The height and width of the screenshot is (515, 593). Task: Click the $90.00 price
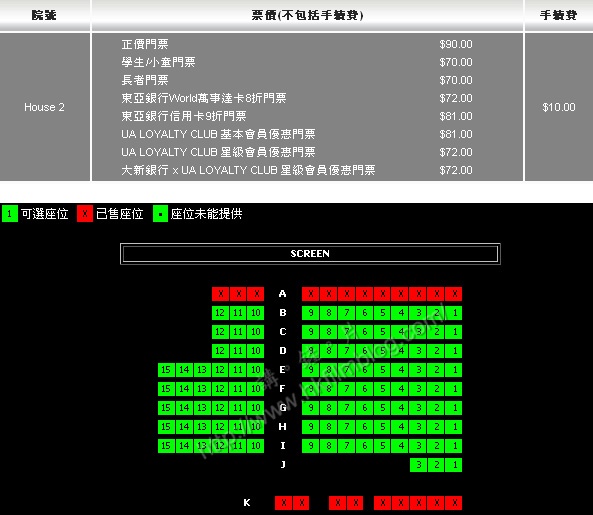coord(456,44)
